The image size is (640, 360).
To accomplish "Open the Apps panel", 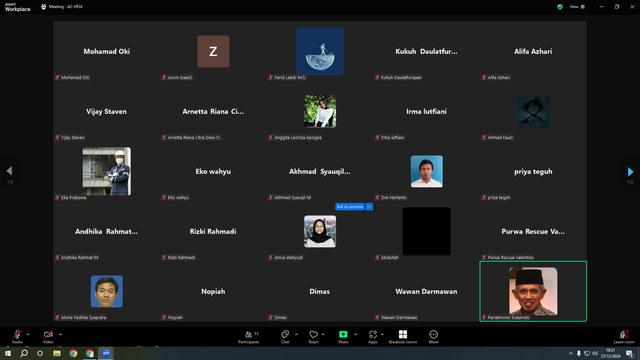I will pyautogui.click(x=373, y=337).
